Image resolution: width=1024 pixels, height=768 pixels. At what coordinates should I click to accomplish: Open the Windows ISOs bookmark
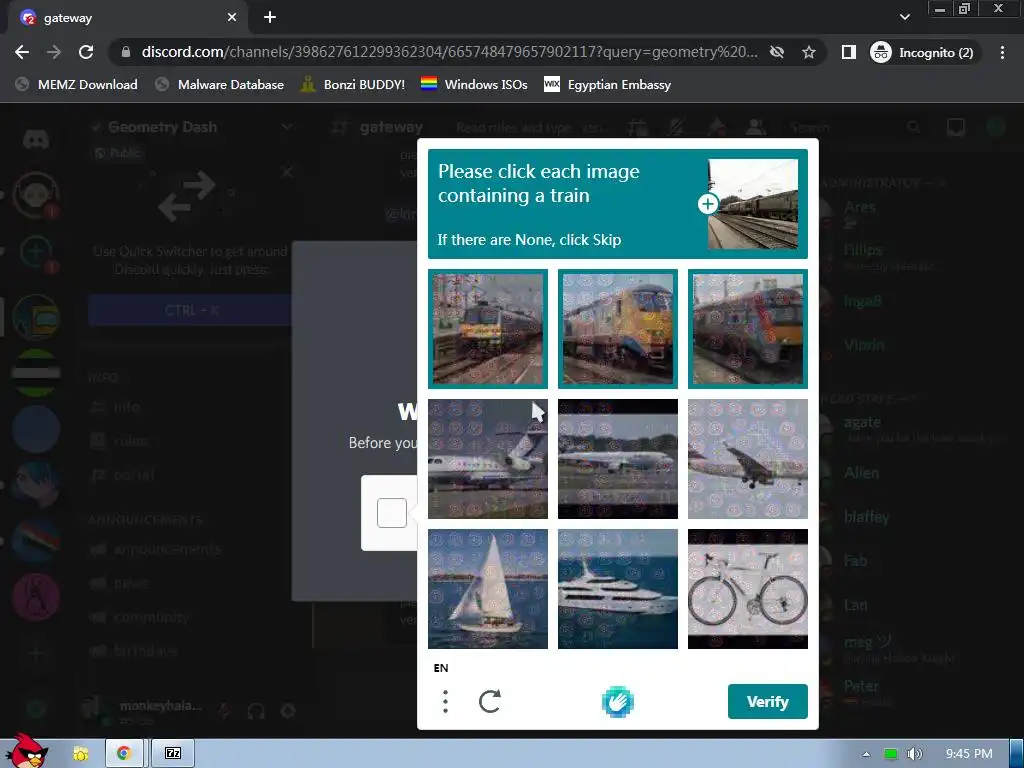[x=474, y=84]
